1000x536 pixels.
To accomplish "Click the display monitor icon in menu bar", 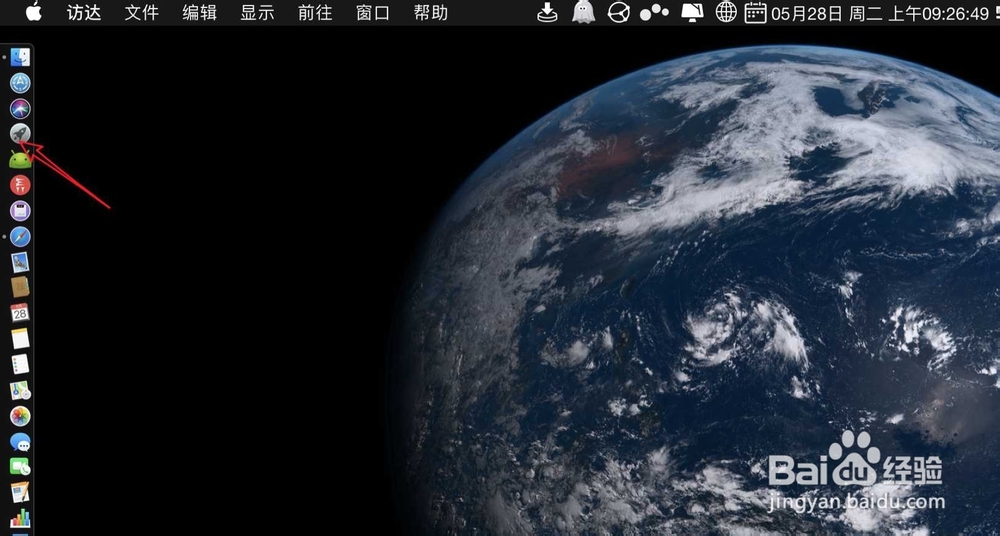I will (x=693, y=12).
